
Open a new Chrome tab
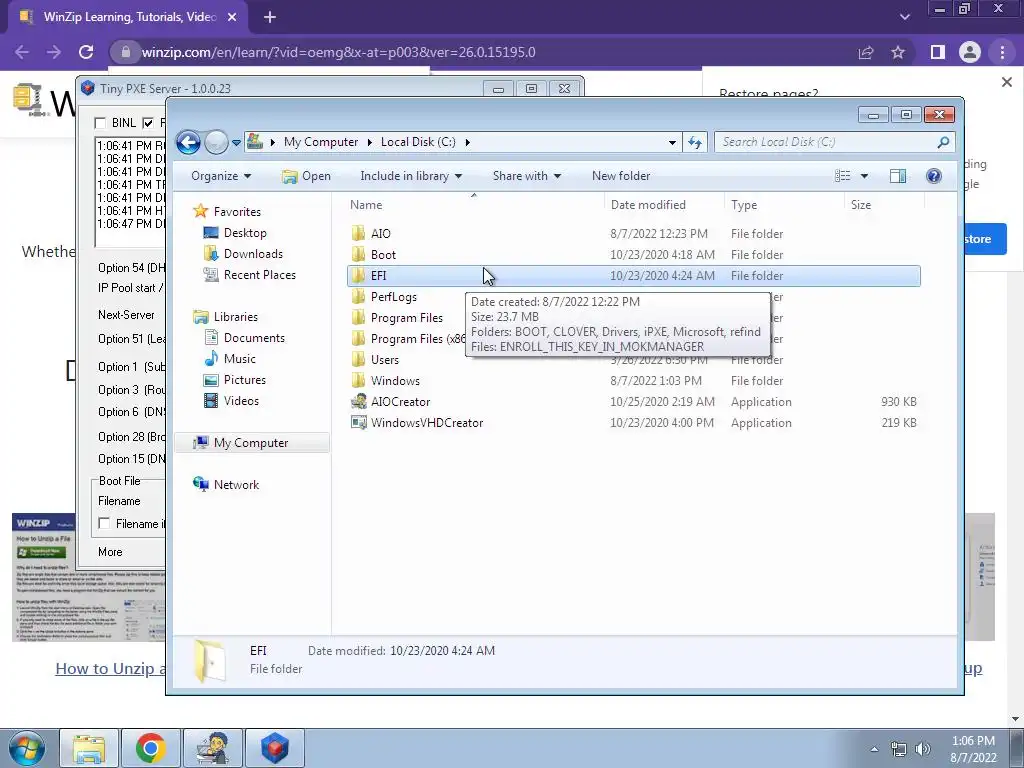coord(270,18)
